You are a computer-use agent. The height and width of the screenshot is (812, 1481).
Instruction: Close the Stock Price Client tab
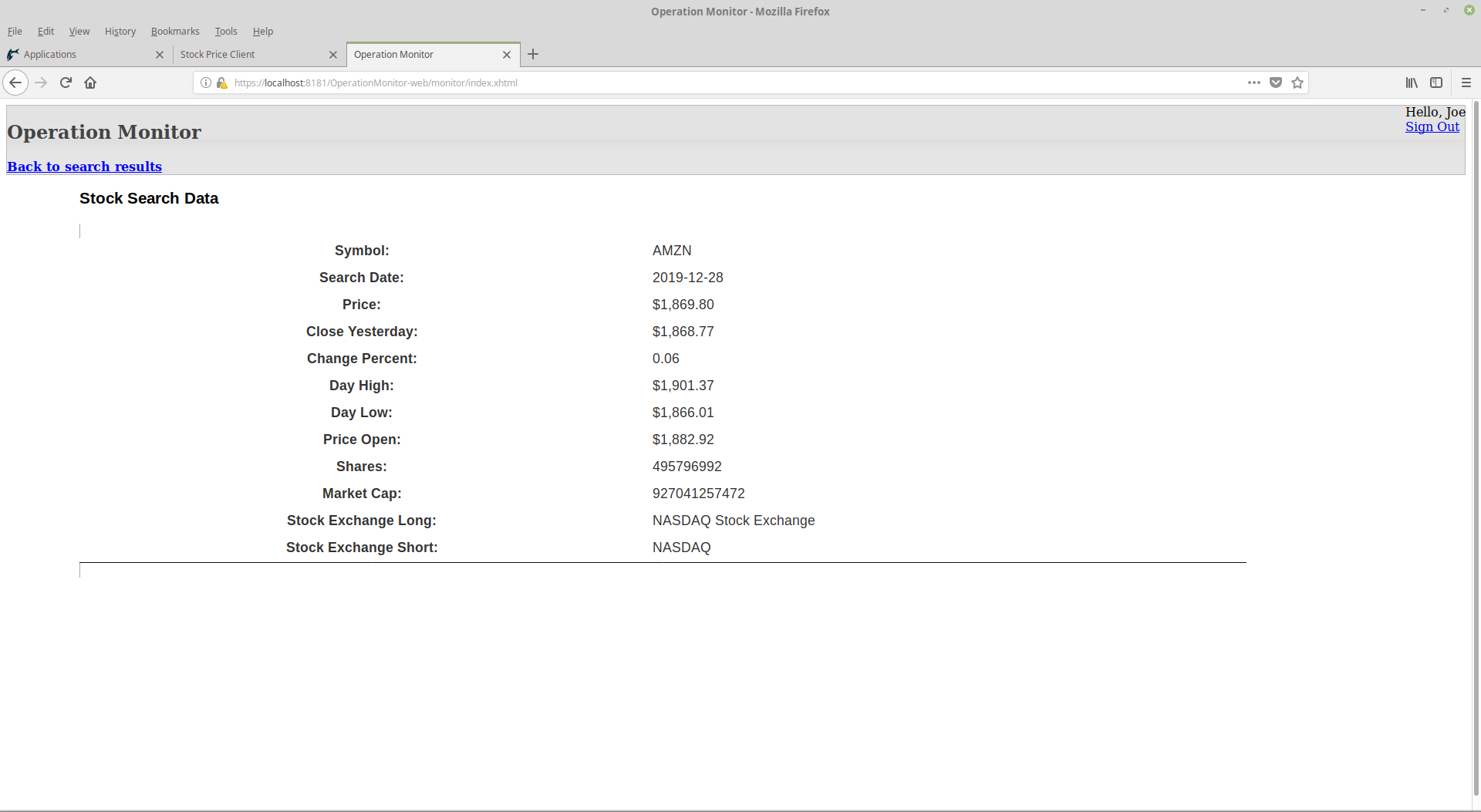[x=333, y=55]
